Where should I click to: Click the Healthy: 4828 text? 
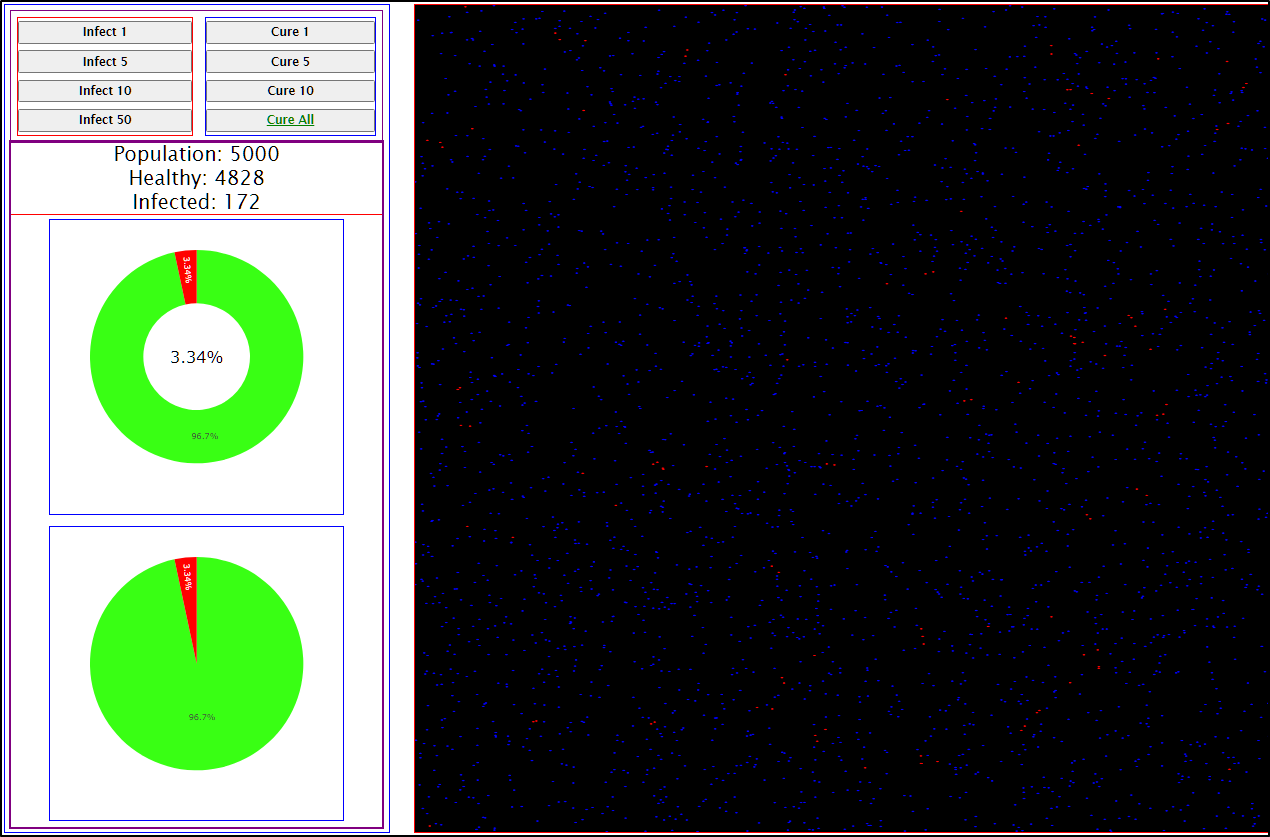196,178
